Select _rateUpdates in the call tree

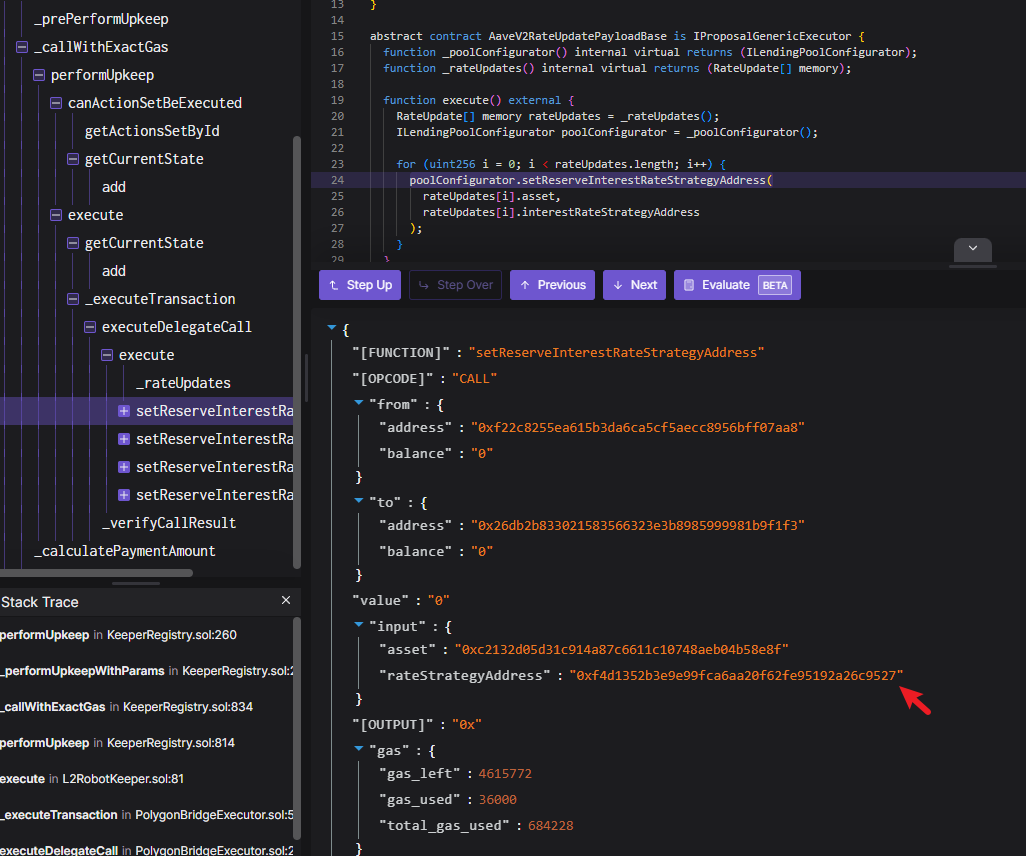pyautogui.click(x=183, y=383)
